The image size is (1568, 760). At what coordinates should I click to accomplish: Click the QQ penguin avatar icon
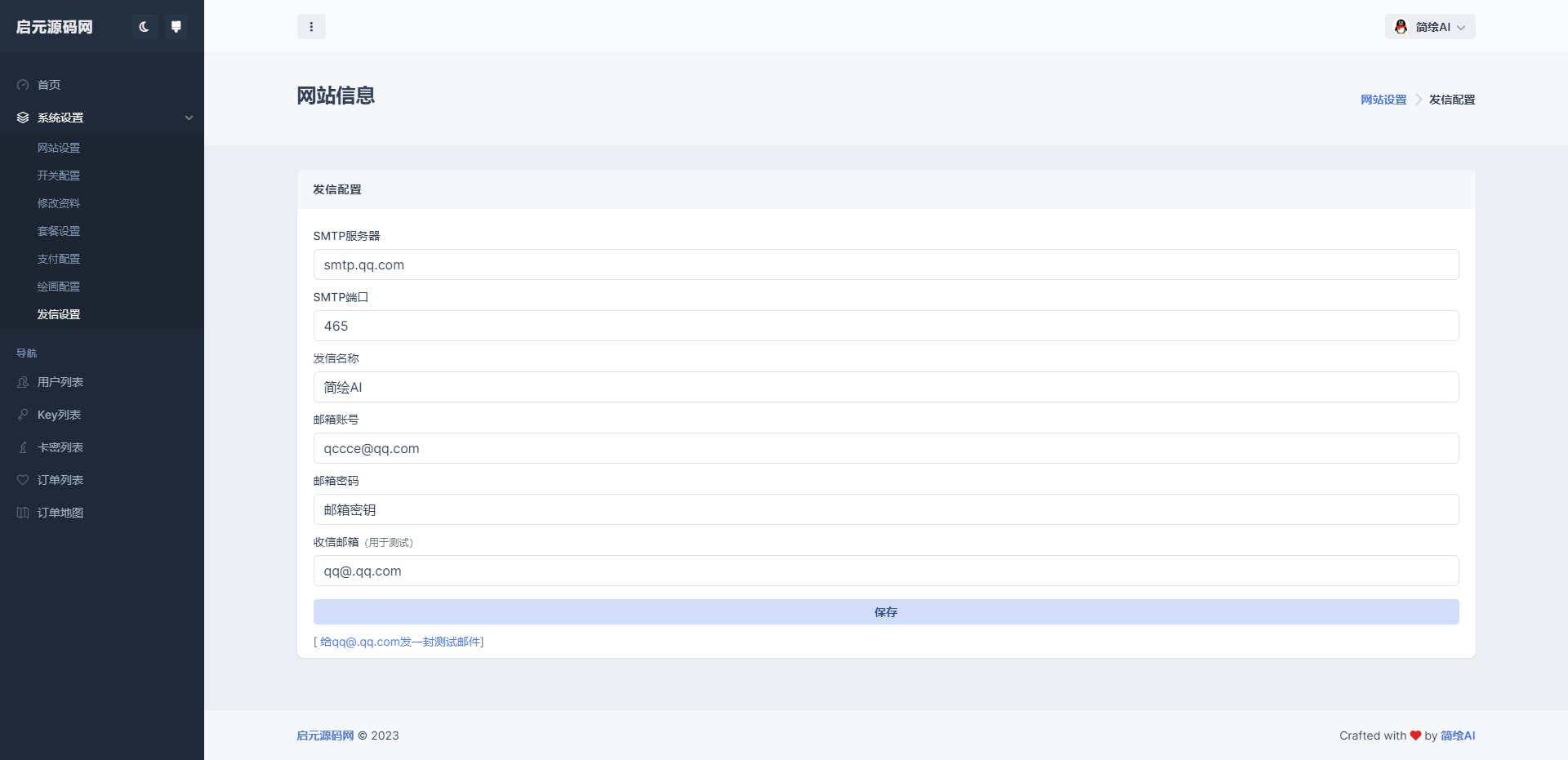(1401, 27)
